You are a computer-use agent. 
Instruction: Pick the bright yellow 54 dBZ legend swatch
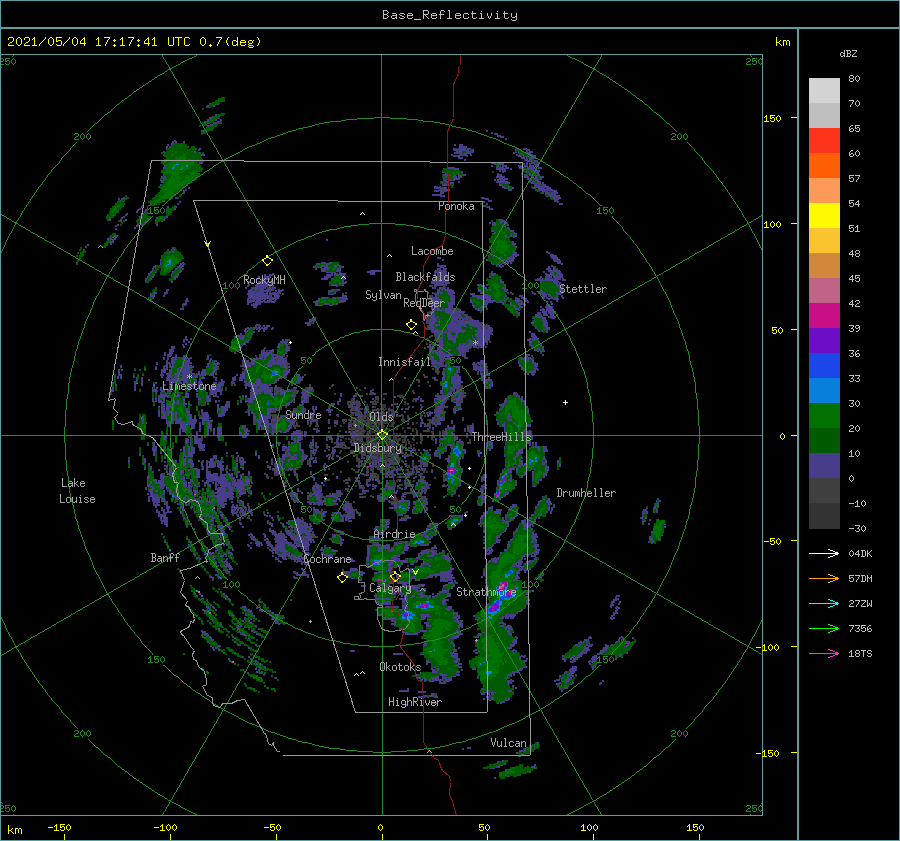(x=824, y=215)
